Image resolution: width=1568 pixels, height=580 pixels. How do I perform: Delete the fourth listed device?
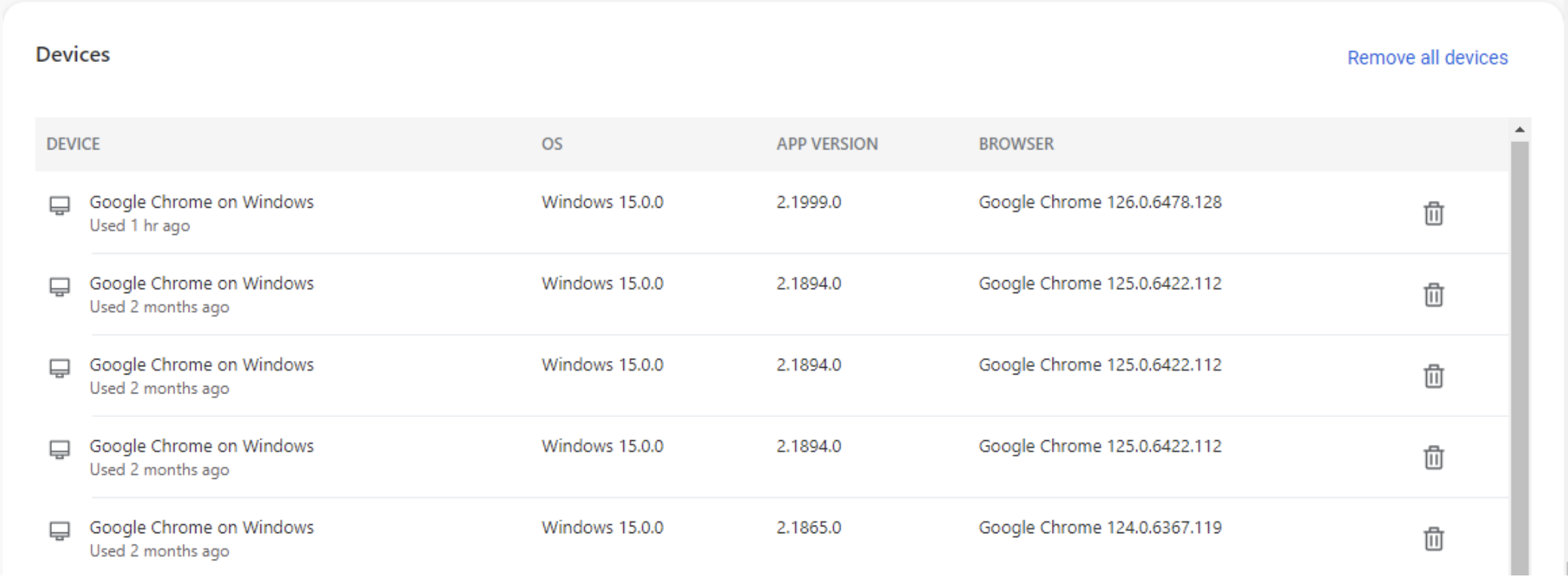[1433, 458]
